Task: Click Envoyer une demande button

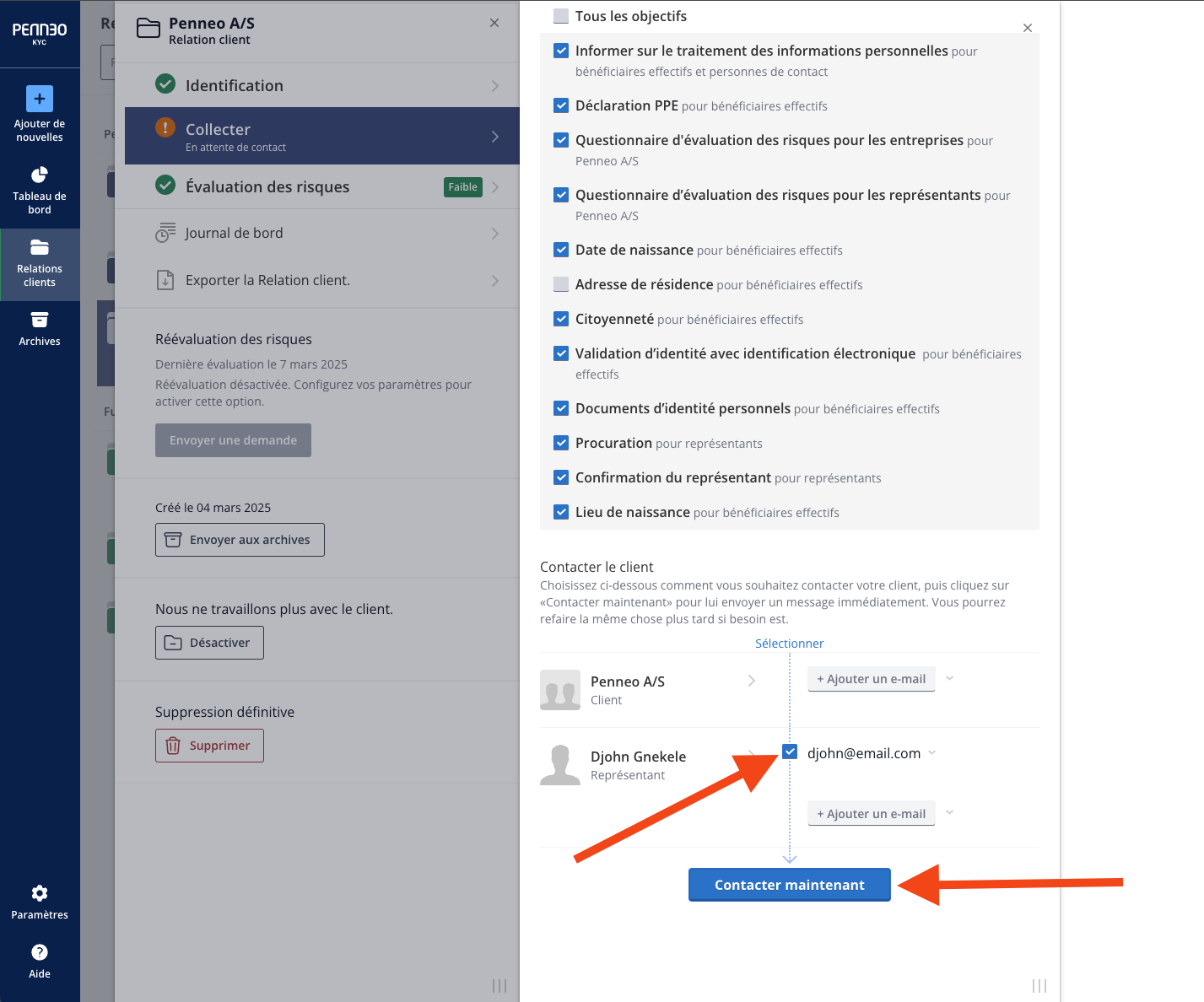Action: click(x=233, y=440)
